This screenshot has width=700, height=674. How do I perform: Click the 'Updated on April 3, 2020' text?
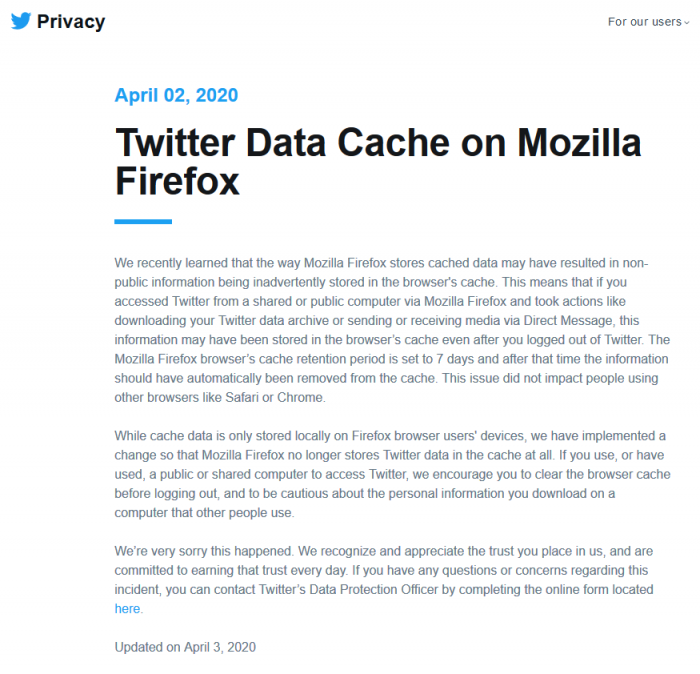[x=185, y=647]
